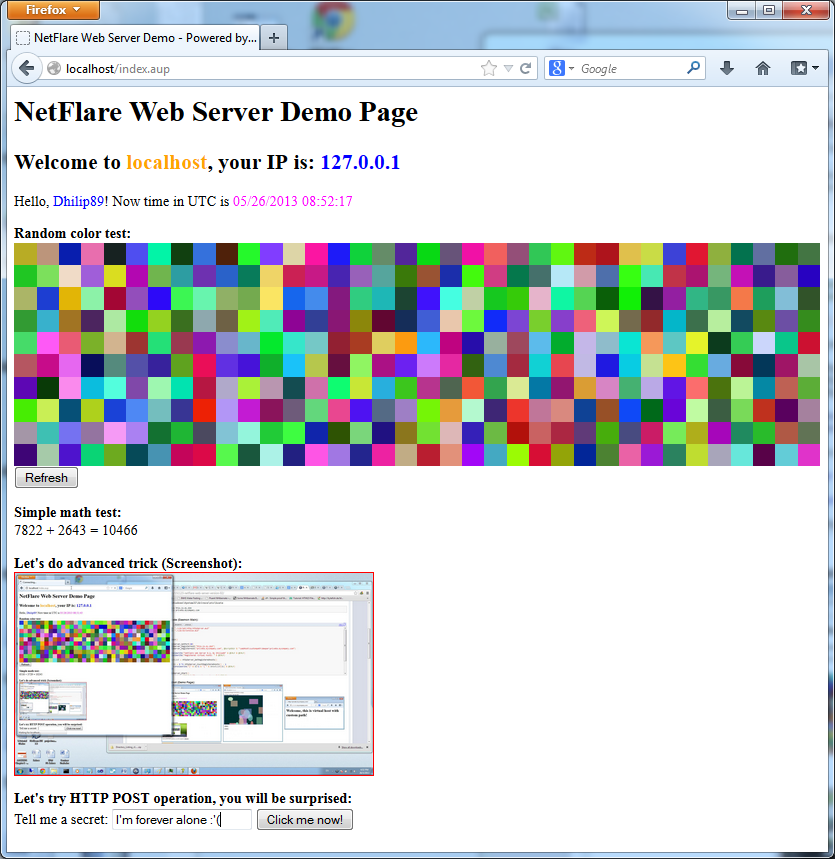Minimize the Firefox window
This screenshot has height=859, width=835.
click(x=742, y=10)
